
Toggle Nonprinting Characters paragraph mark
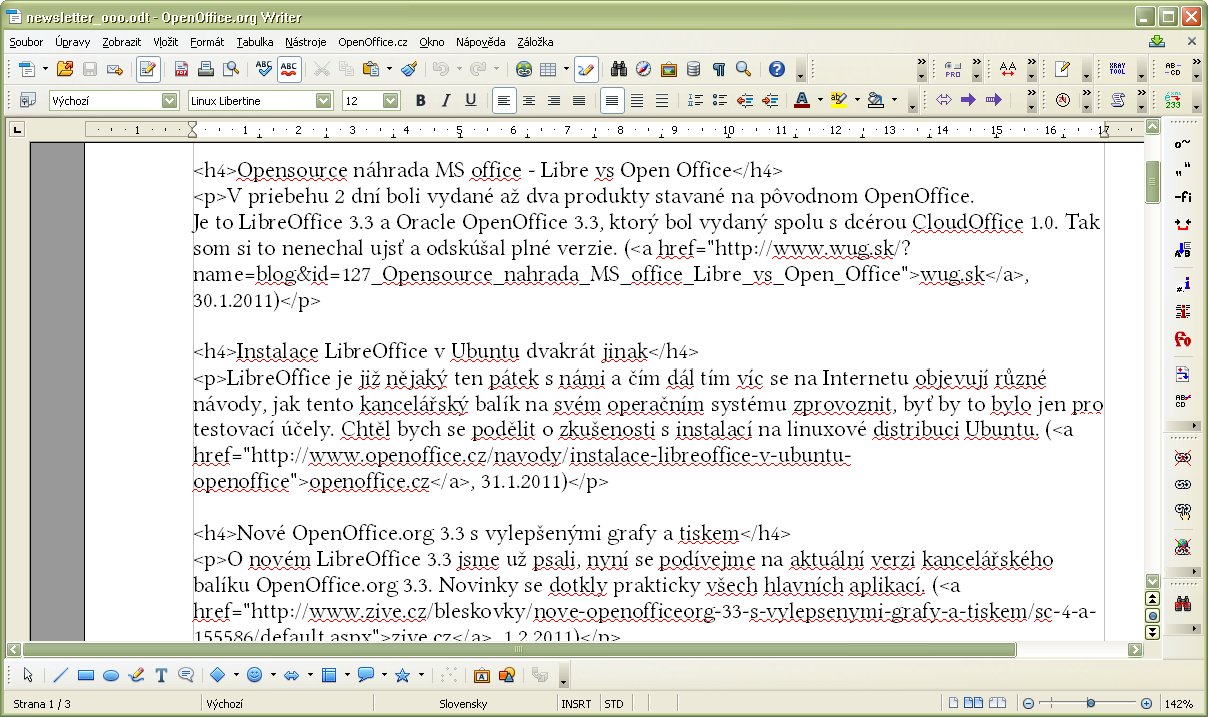point(718,69)
